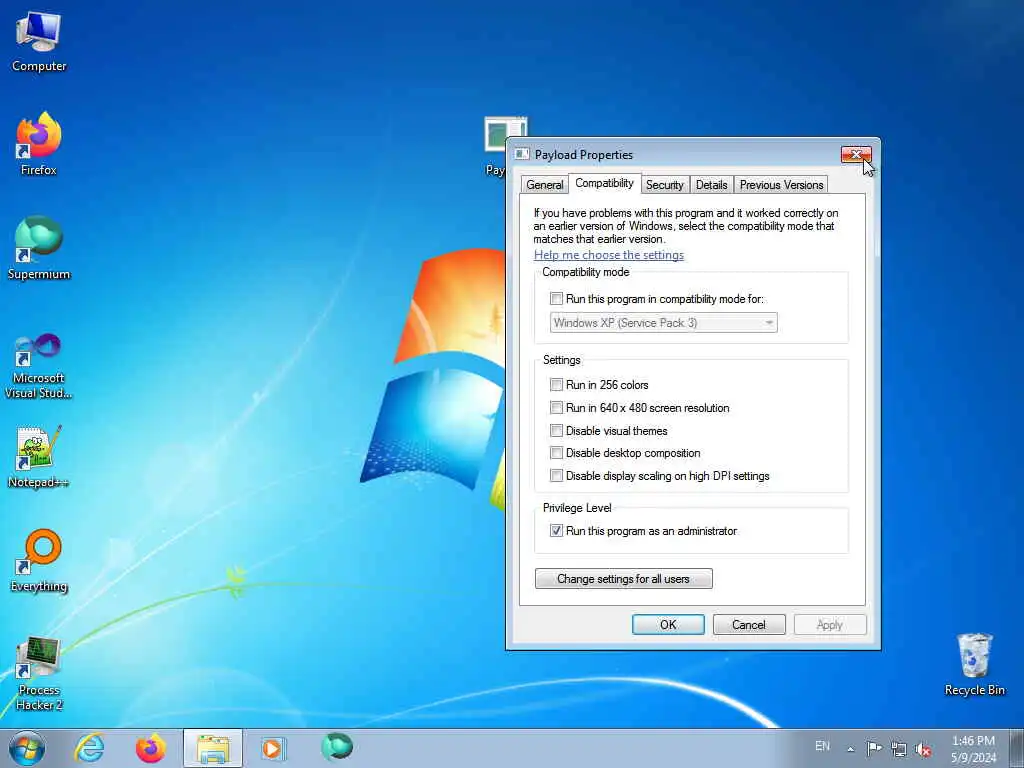Viewport: 1024px width, 768px height.
Task: Click the muted volume tray icon
Action: (x=923, y=749)
